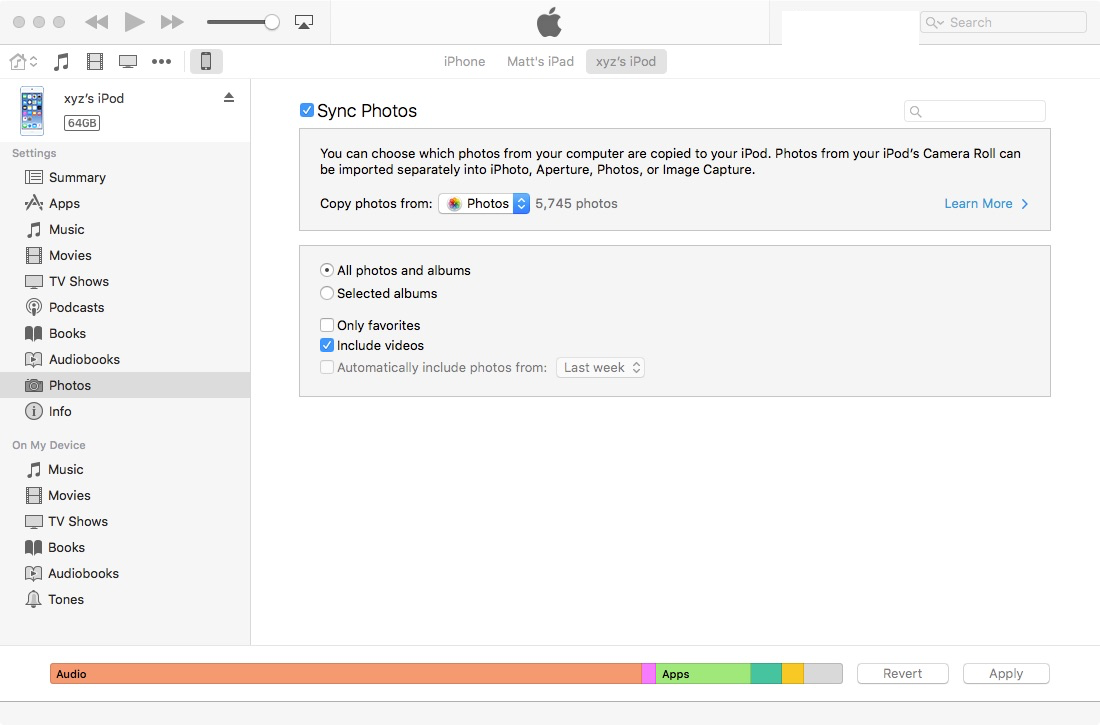Switch to the TV Shows library icon

[128, 62]
